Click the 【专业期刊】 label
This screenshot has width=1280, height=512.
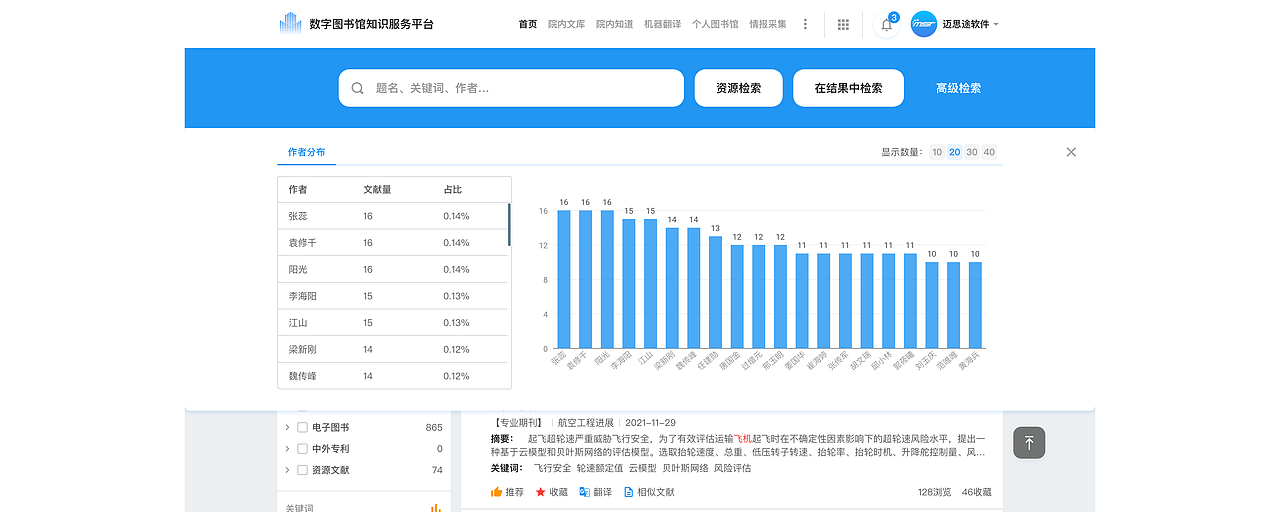[518, 423]
